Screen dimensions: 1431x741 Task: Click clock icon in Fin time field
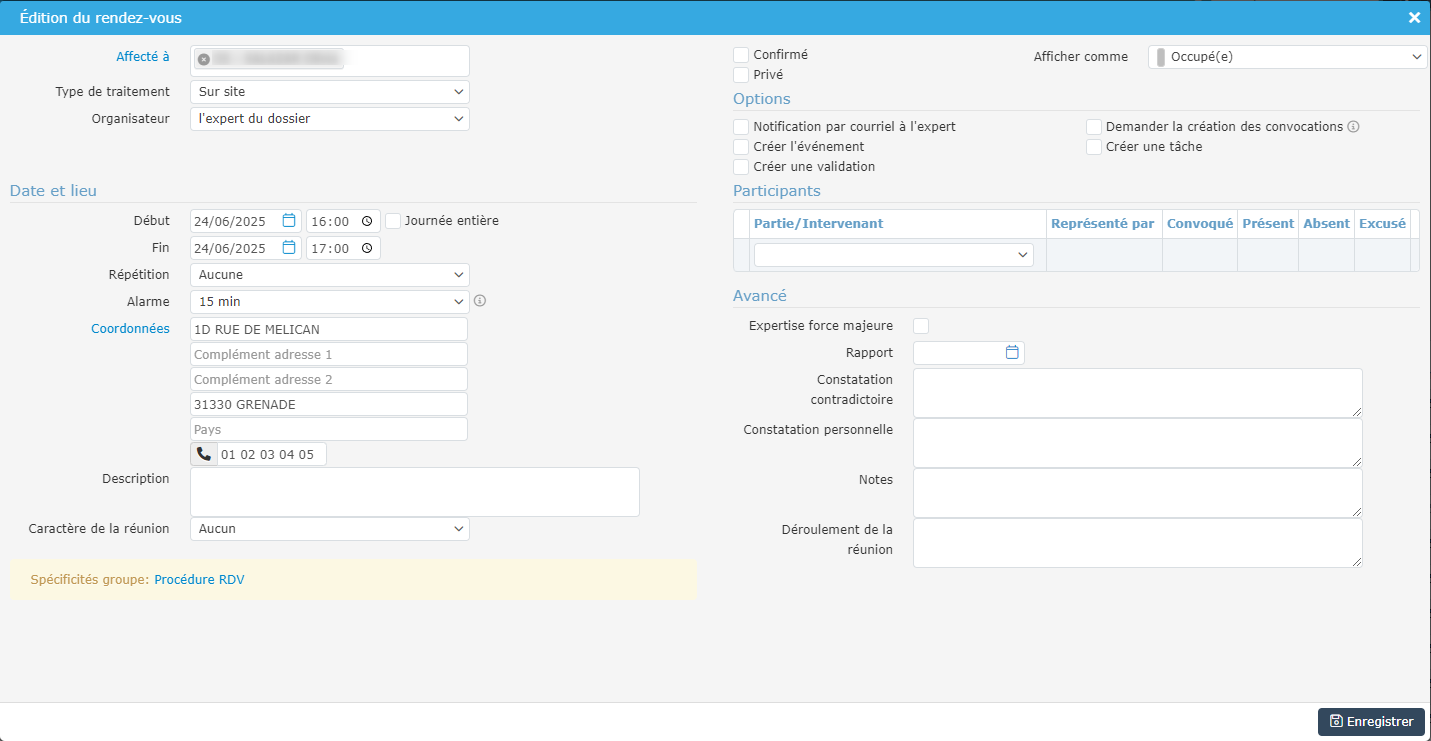(368, 248)
